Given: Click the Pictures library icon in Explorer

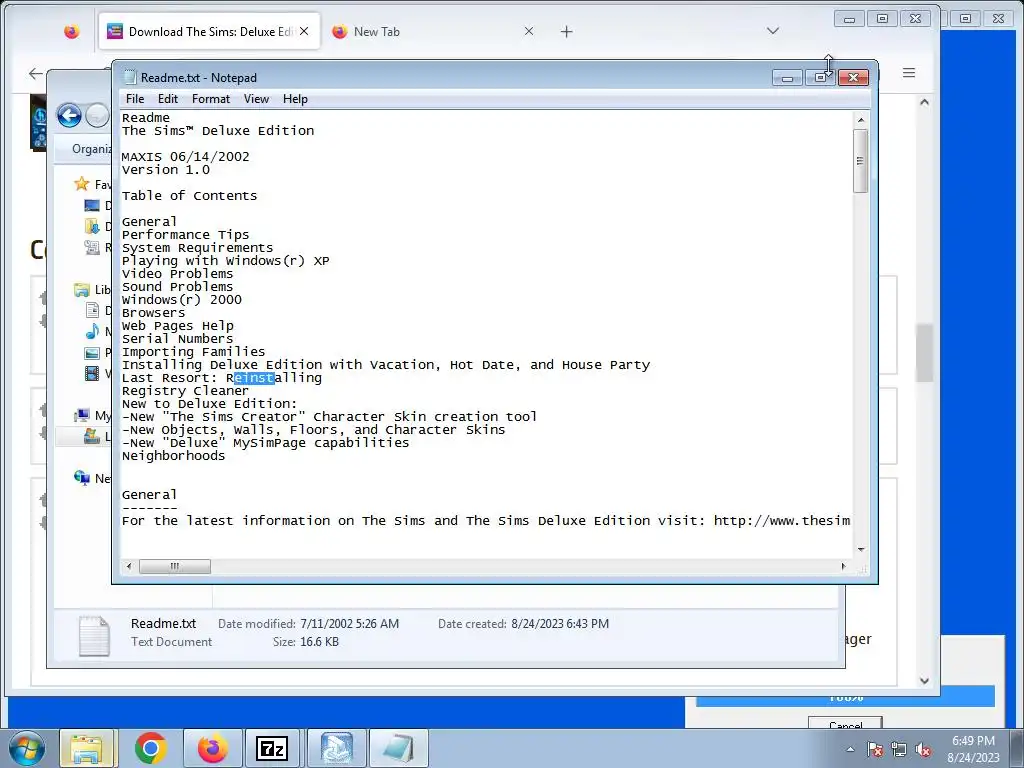Looking at the screenshot, I should point(92,353).
